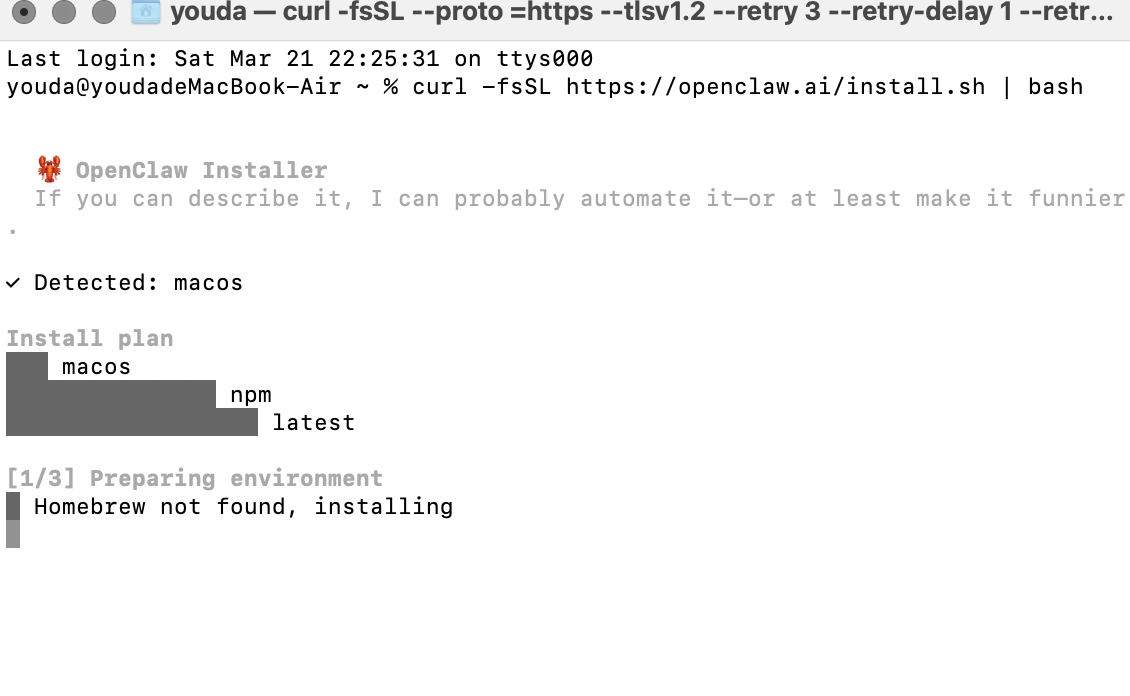Minimize the terminal window
Viewport: 1130px width, 696px height.
[65, 13]
